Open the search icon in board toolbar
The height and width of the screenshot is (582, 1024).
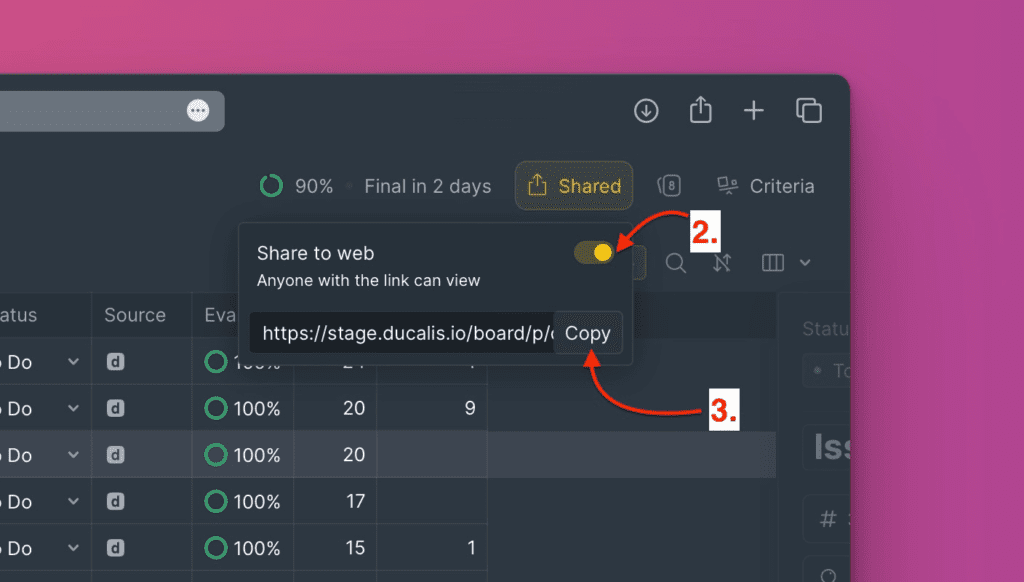click(x=676, y=263)
